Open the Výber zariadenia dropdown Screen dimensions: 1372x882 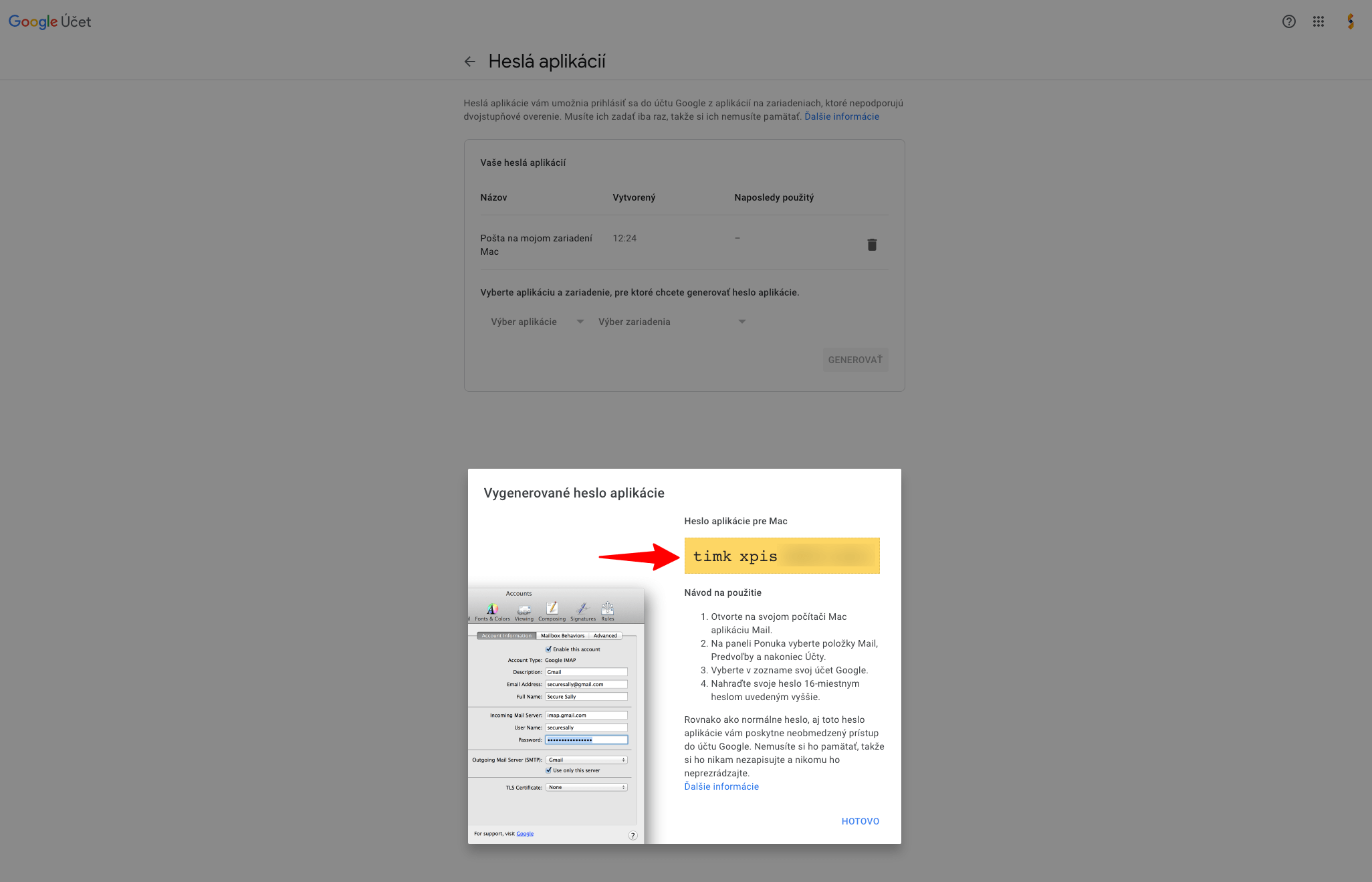[672, 322]
